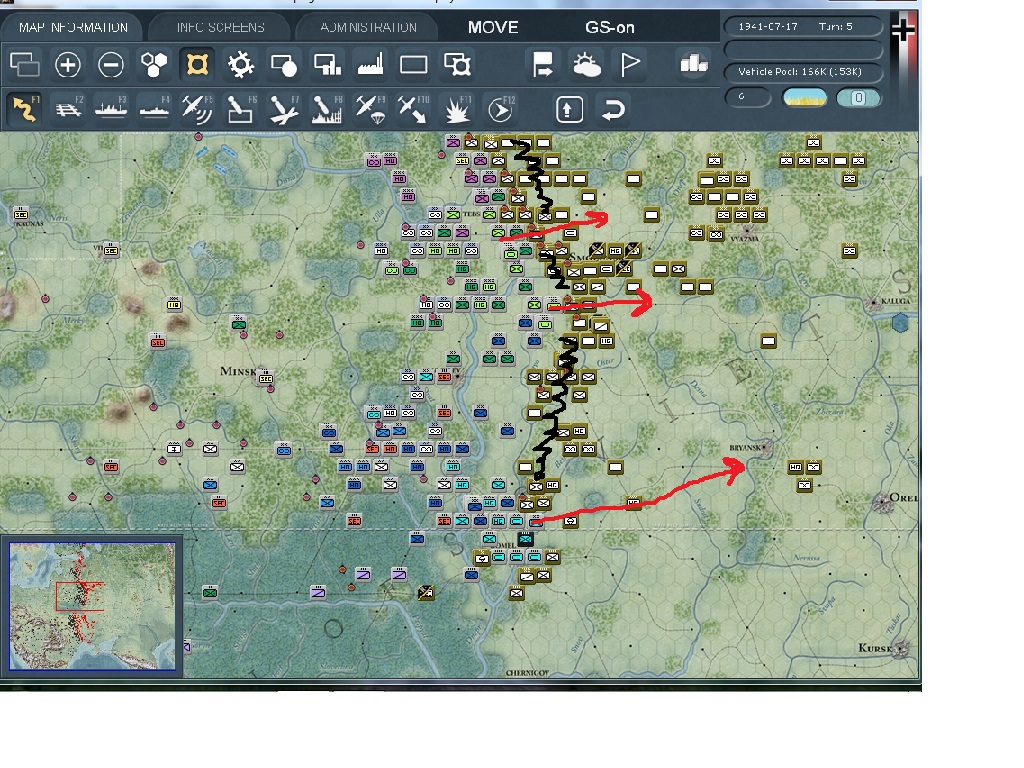
Task: Click the F11 explosion icon
Action: (456, 109)
